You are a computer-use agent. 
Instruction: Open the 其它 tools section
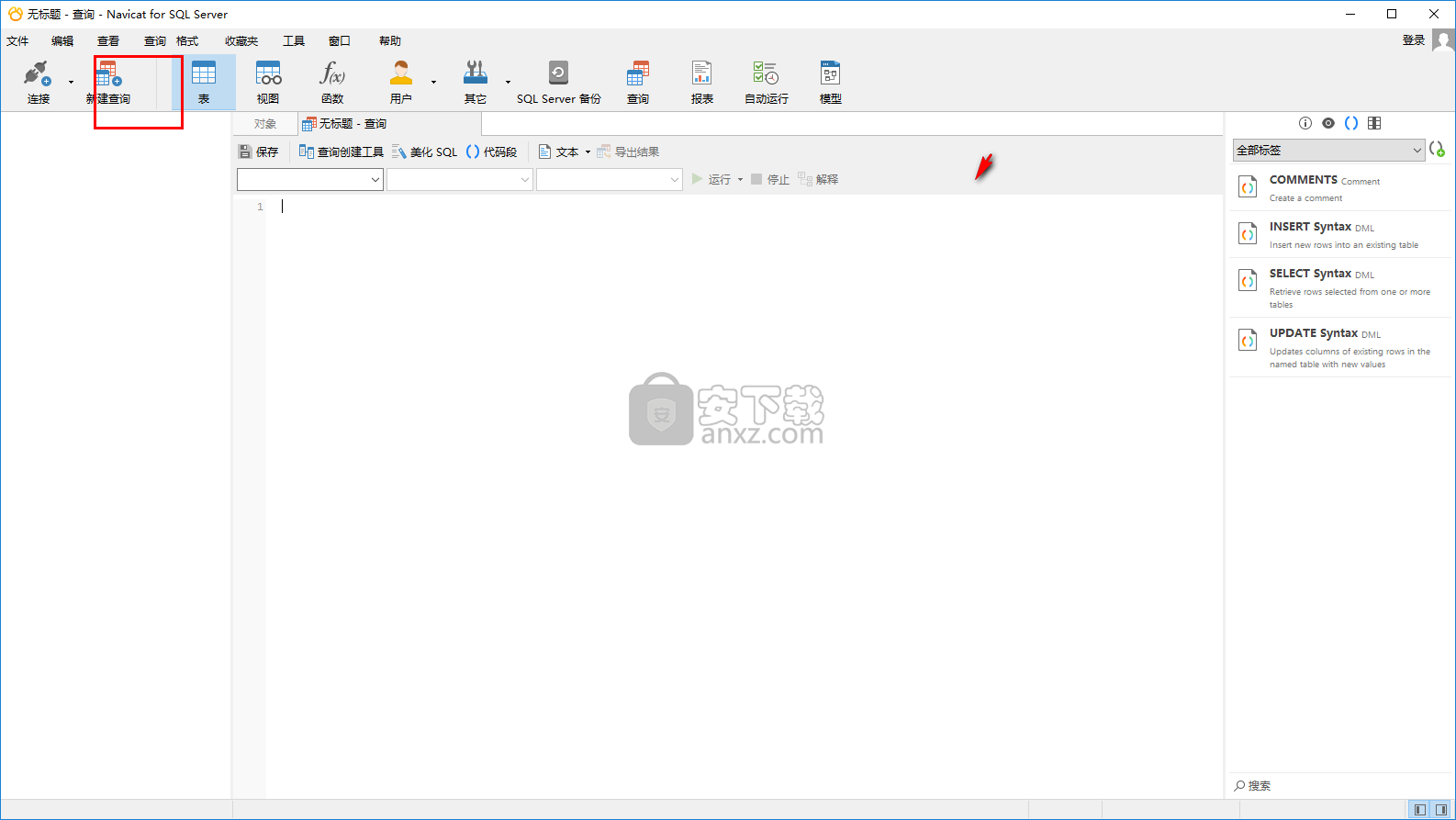pyautogui.click(x=476, y=82)
